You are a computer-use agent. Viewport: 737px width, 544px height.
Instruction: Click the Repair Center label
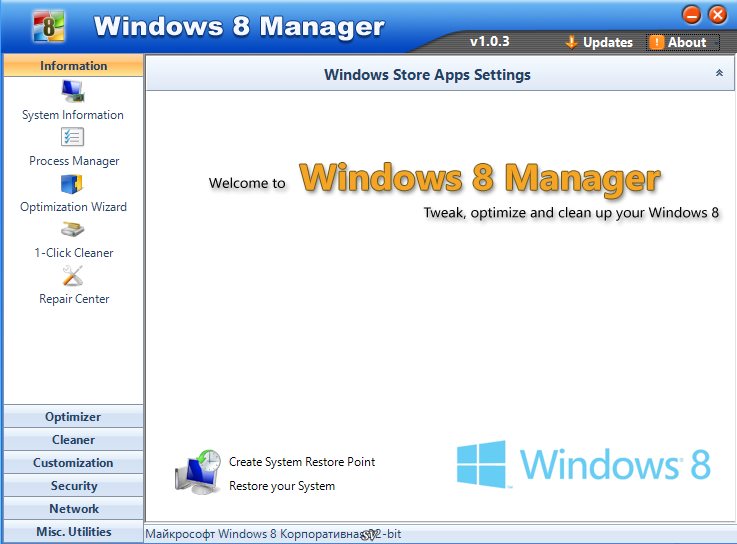coord(74,299)
